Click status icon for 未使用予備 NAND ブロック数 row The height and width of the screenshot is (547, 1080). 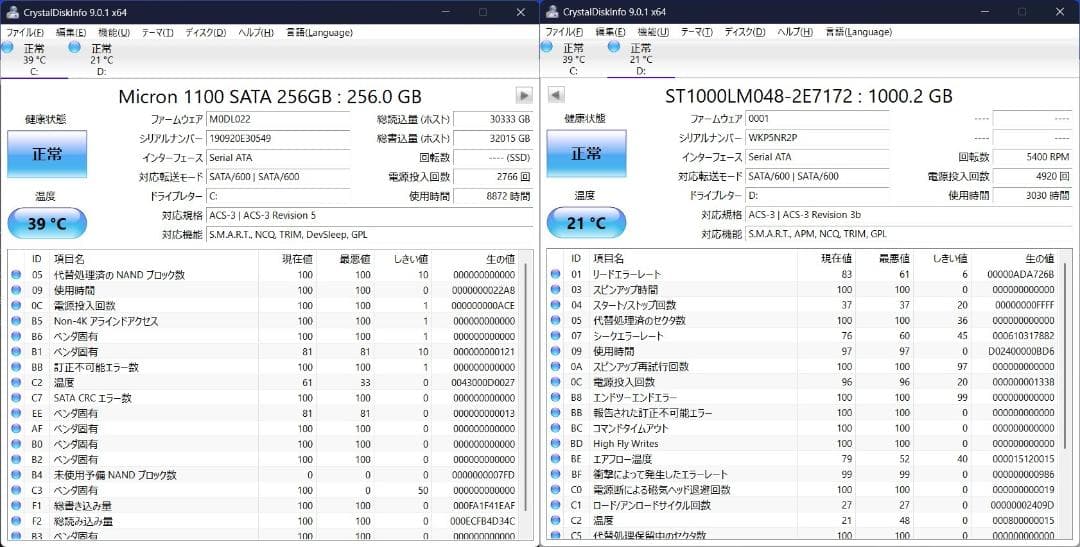tap(17, 475)
